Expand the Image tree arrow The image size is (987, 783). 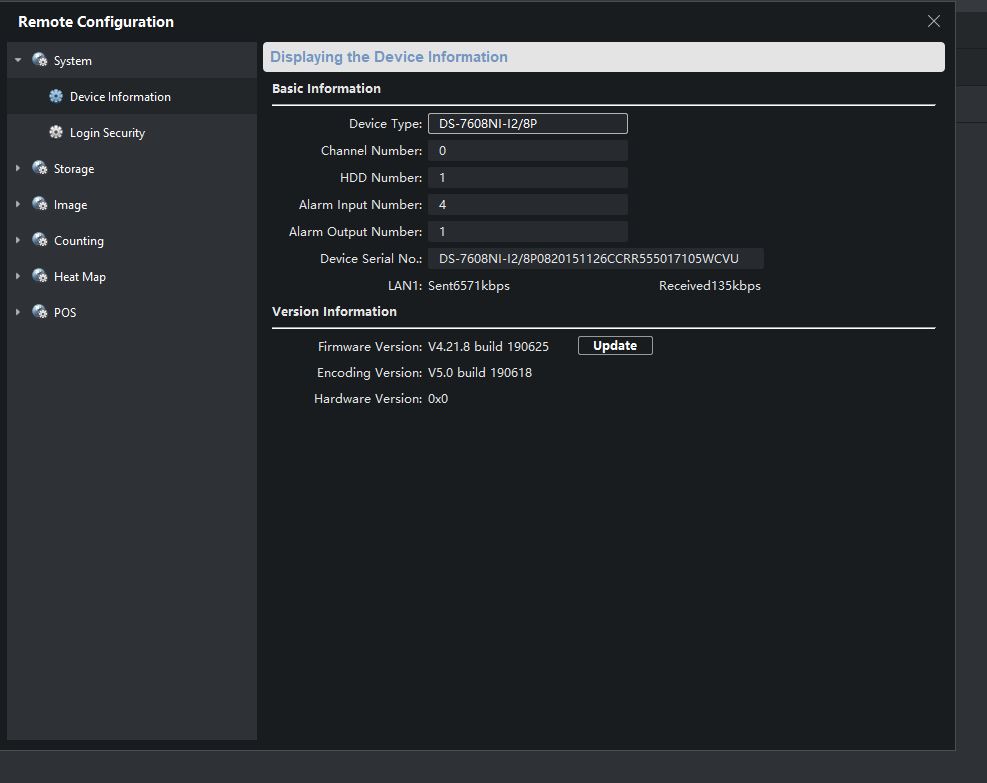pyautogui.click(x=18, y=205)
